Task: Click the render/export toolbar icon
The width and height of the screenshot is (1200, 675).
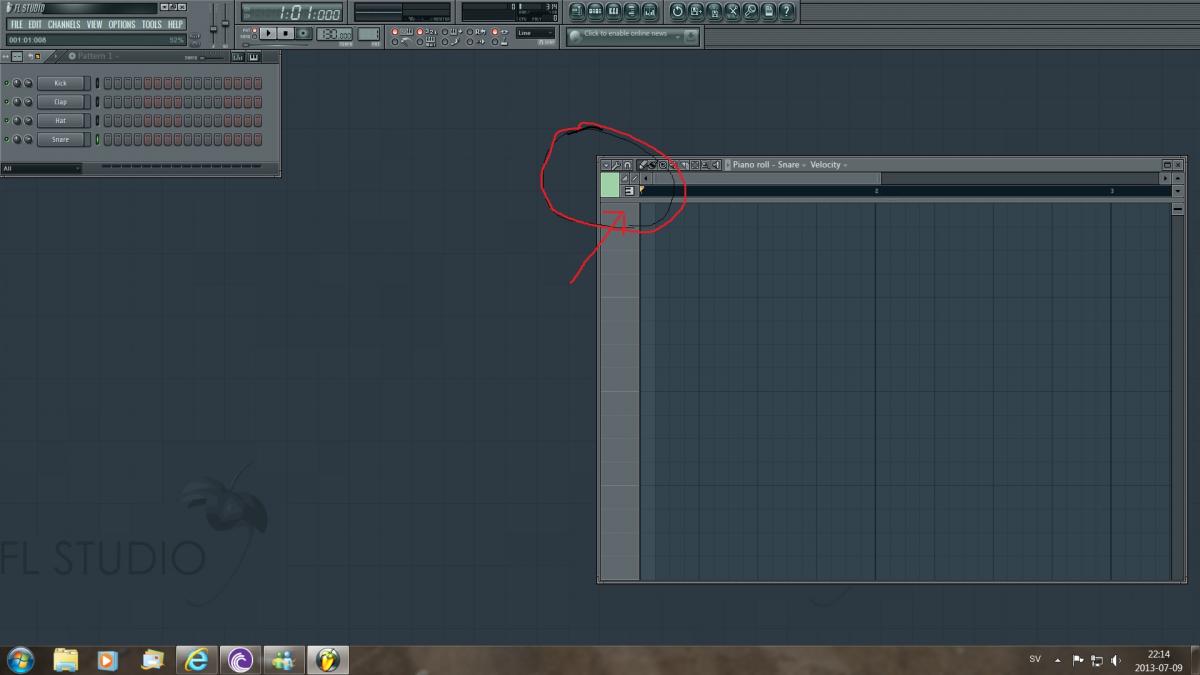Action: point(714,11)
